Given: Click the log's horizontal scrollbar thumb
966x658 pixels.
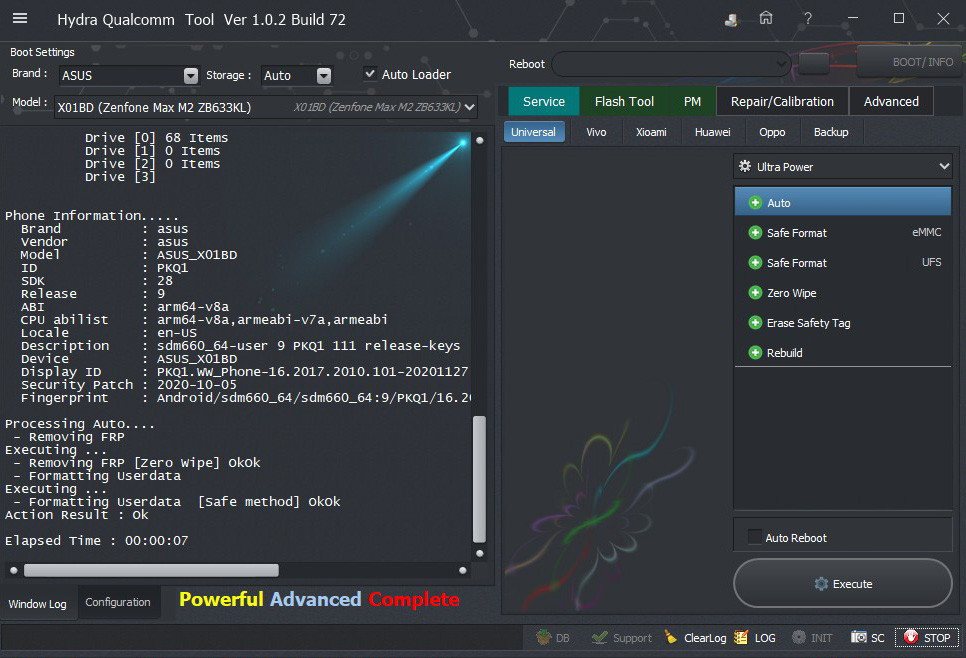Looking at the screenshot, I should click(x=150, y=570).
